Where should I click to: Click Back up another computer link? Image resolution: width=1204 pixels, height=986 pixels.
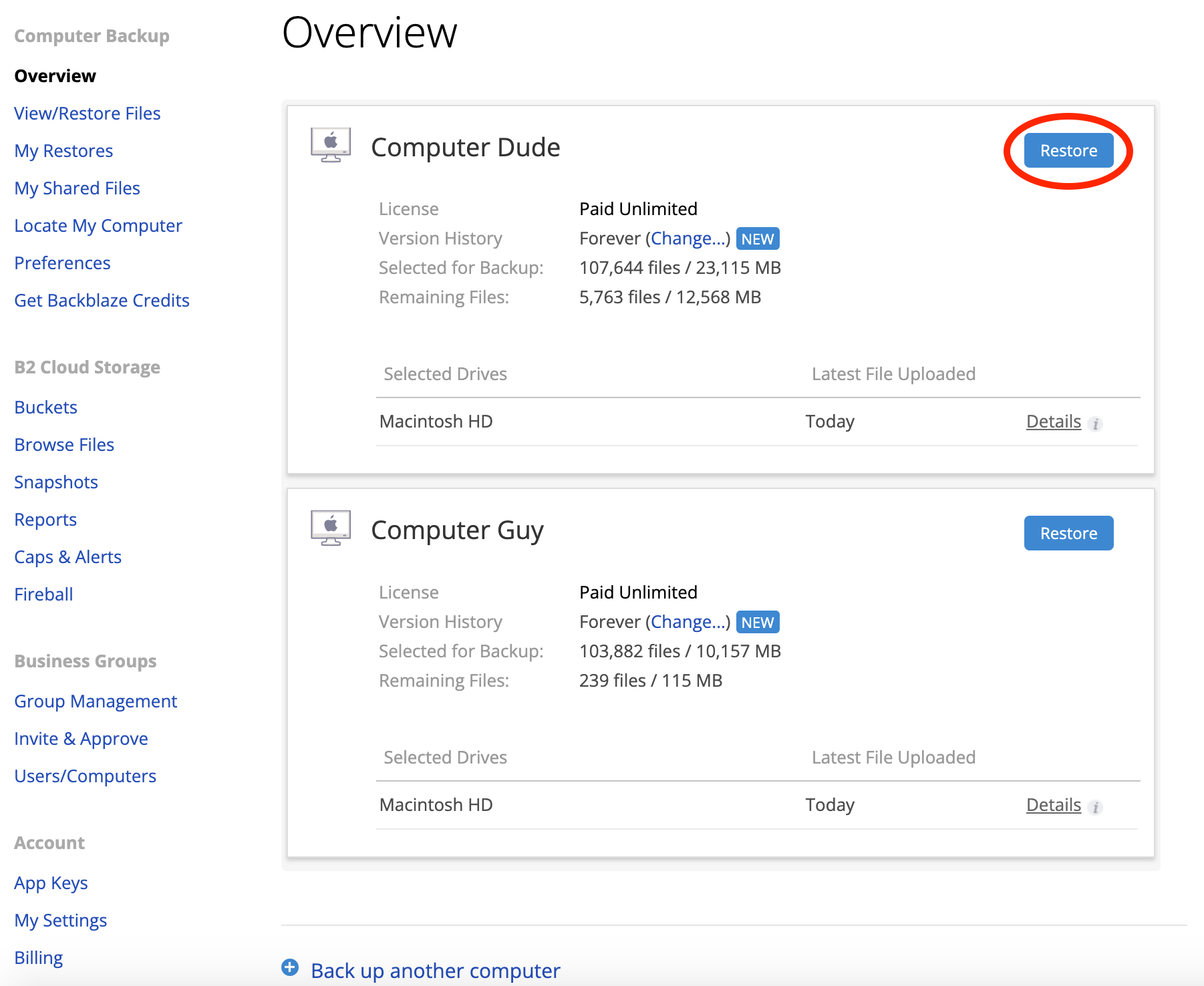tap(436, 970)
